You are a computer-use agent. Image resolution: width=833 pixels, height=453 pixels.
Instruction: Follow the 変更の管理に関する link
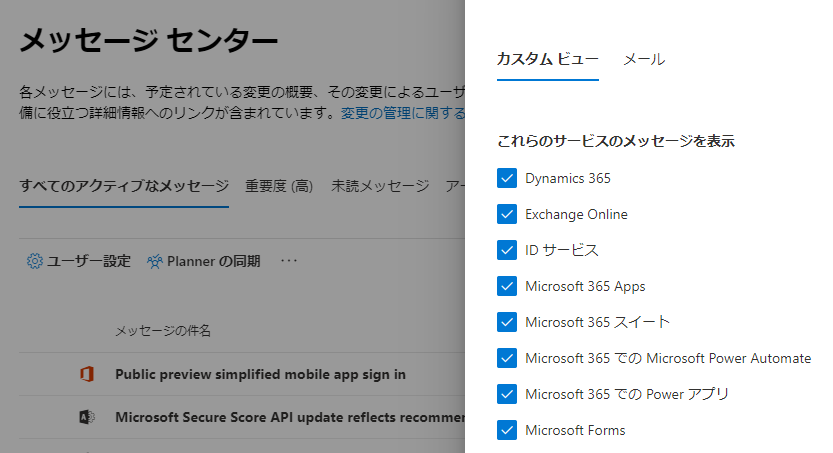[x=403, y=113]
